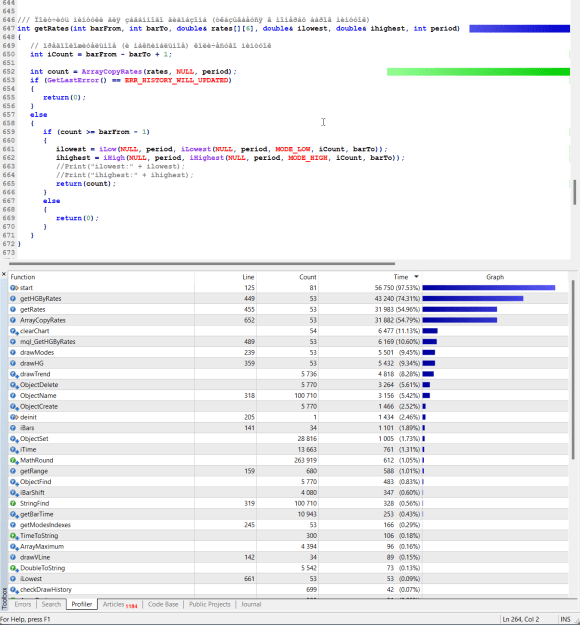Click the icon beside clearChart
Screen dimensions: 580x625
coord(14,331)
